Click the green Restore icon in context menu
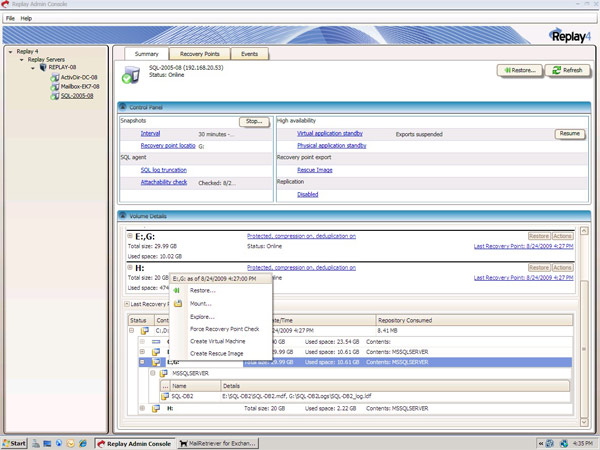 (x=177, y=290)
